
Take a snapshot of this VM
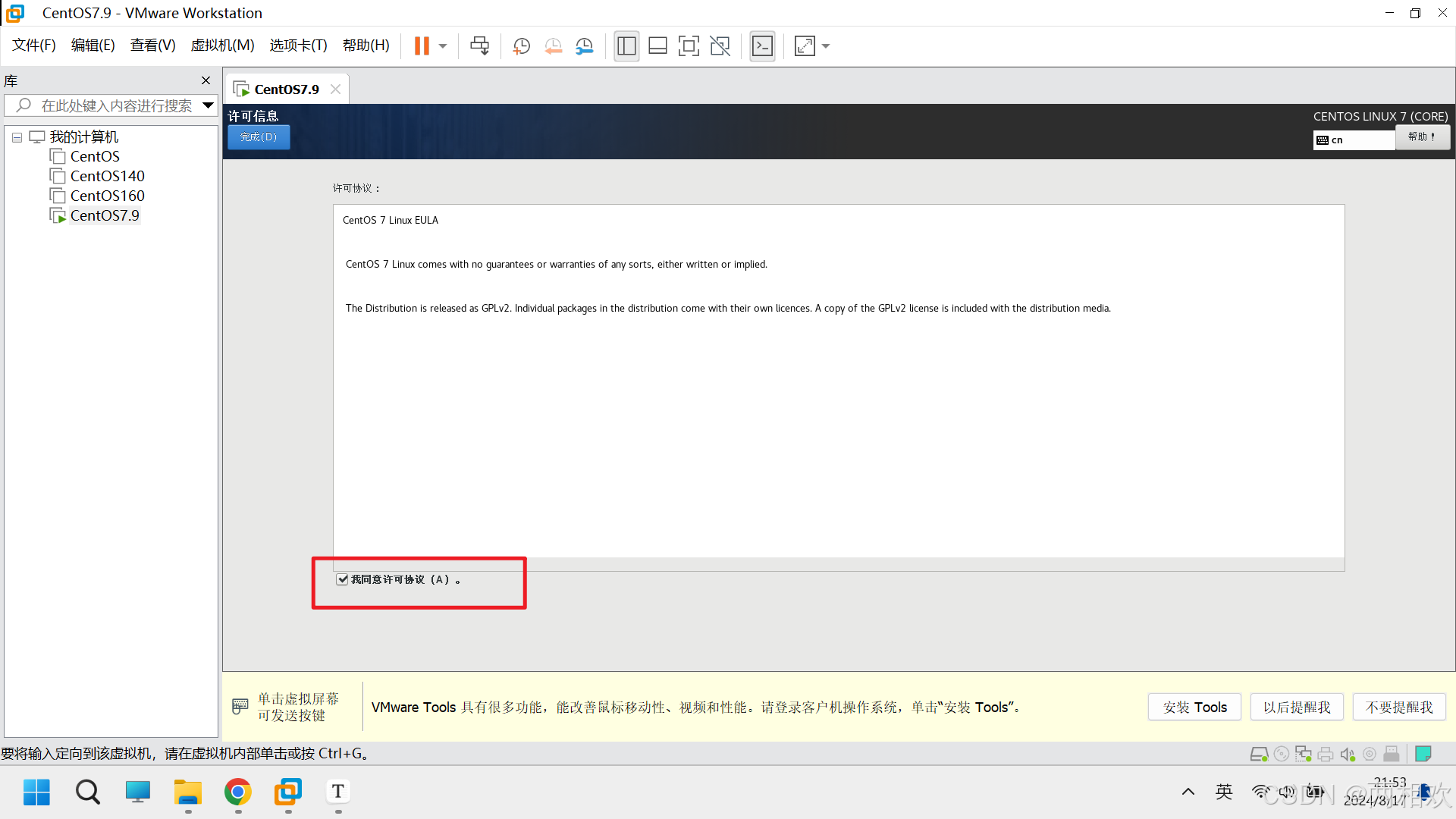click(x=521, y=46)
